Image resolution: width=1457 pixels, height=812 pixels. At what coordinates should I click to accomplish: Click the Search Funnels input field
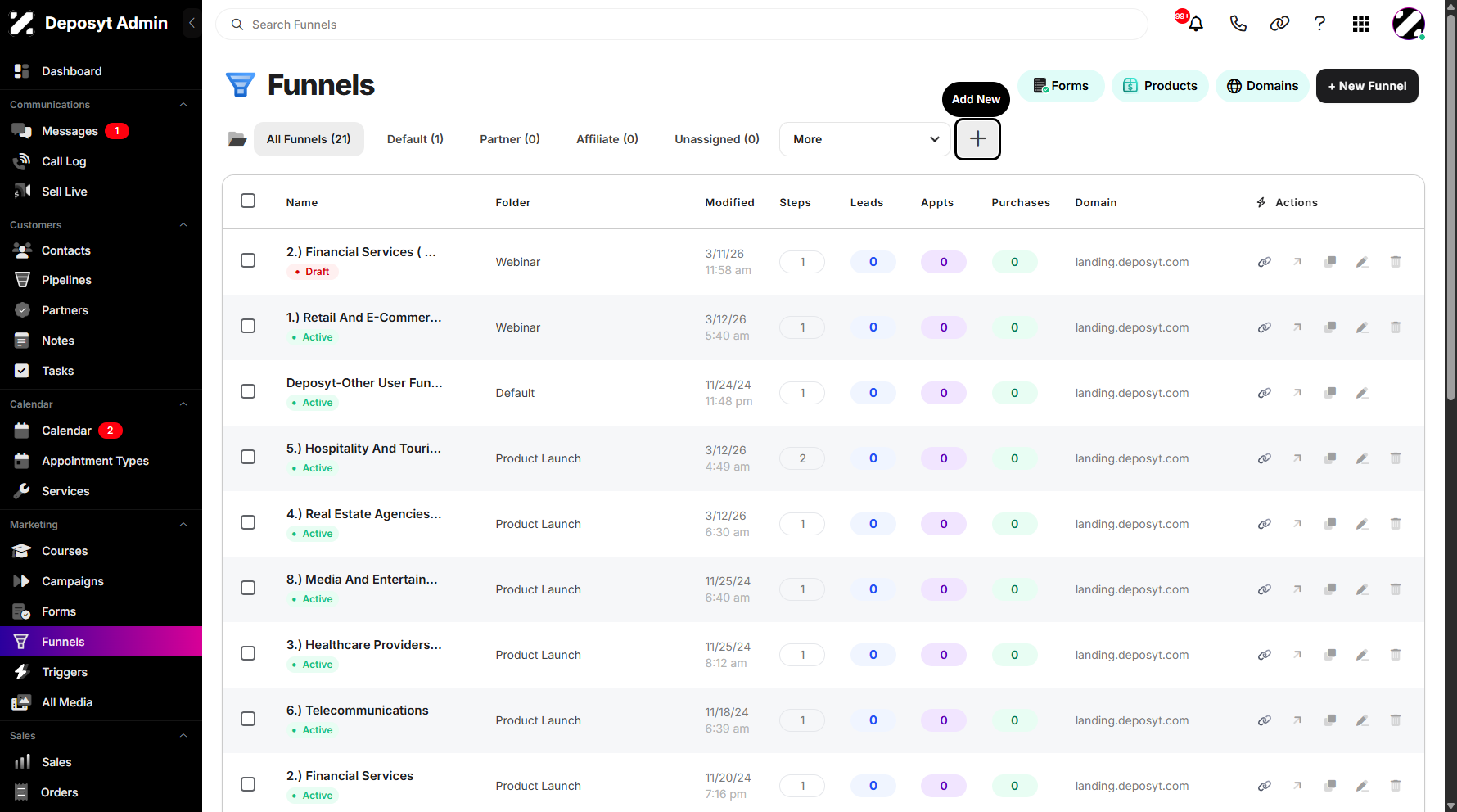(682, 25)
